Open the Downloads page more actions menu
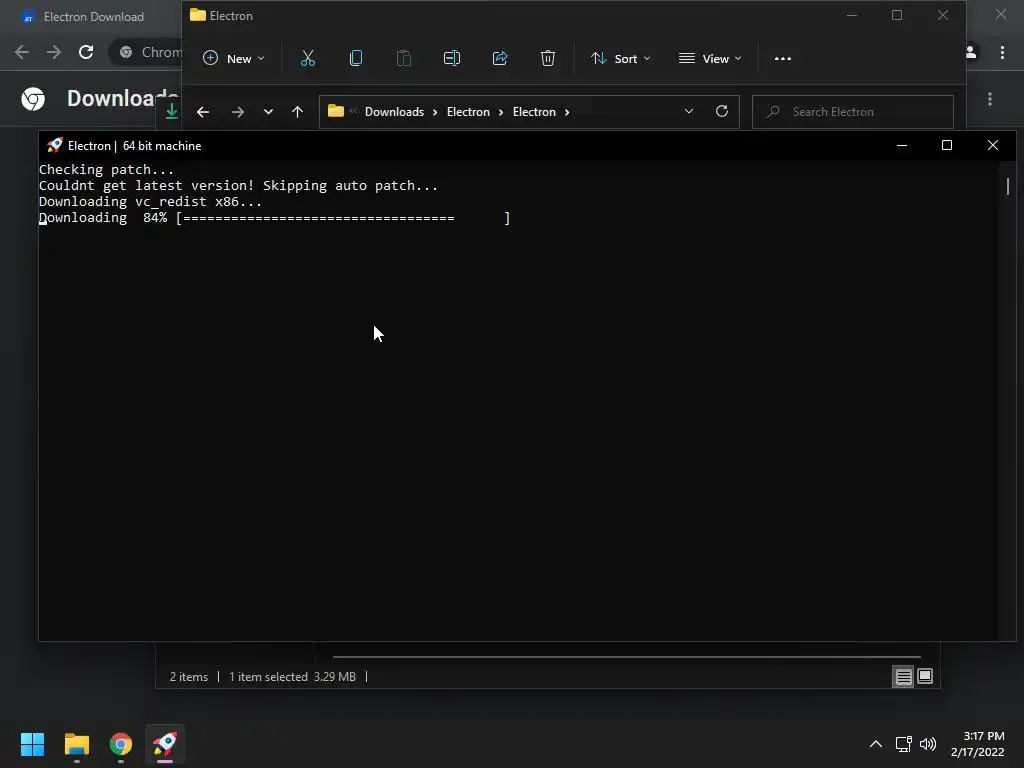The width and height of the screenshot is (1024, 768). (990, 99)
